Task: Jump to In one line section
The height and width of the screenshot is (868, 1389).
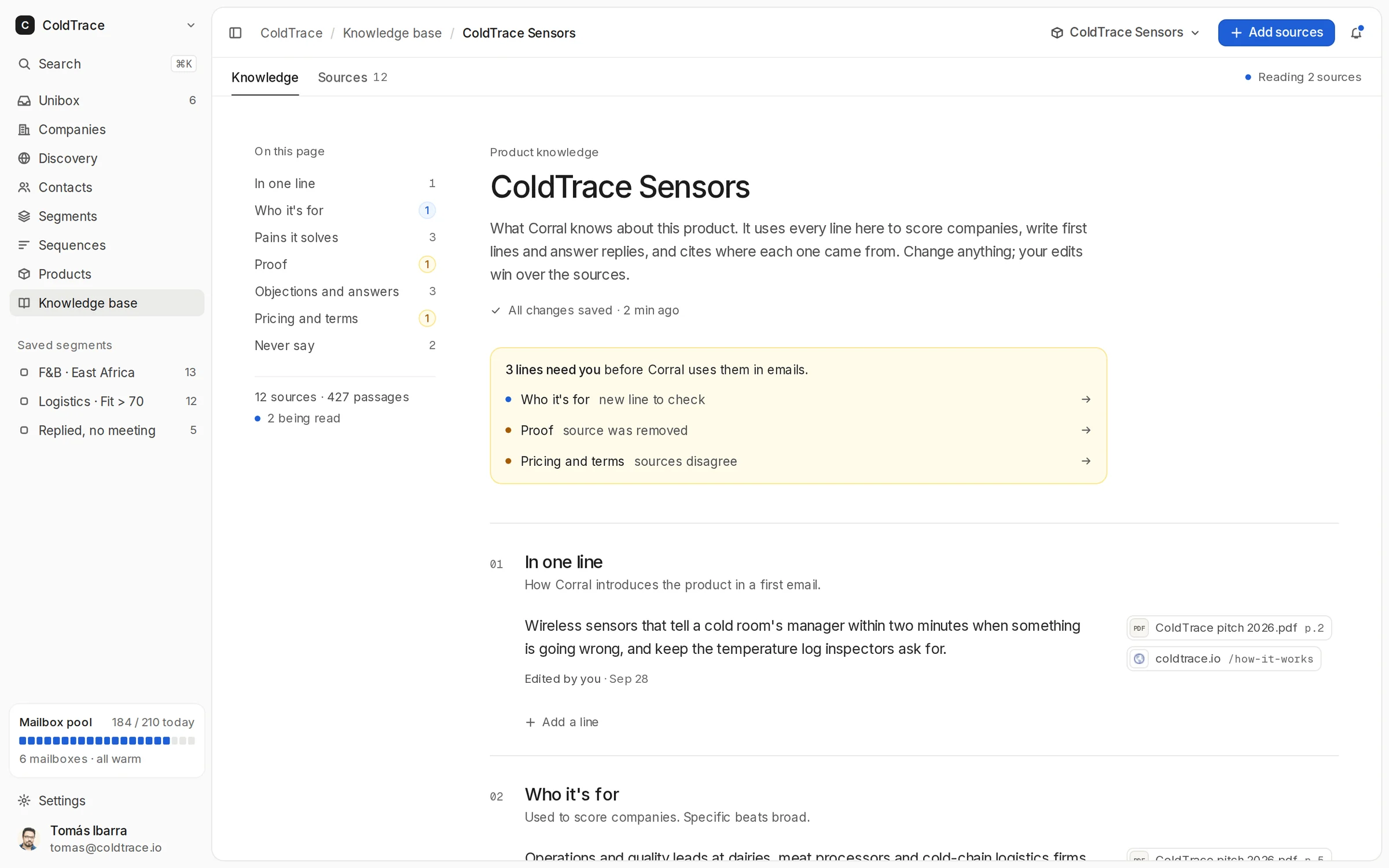Action: tap(345, 184)
